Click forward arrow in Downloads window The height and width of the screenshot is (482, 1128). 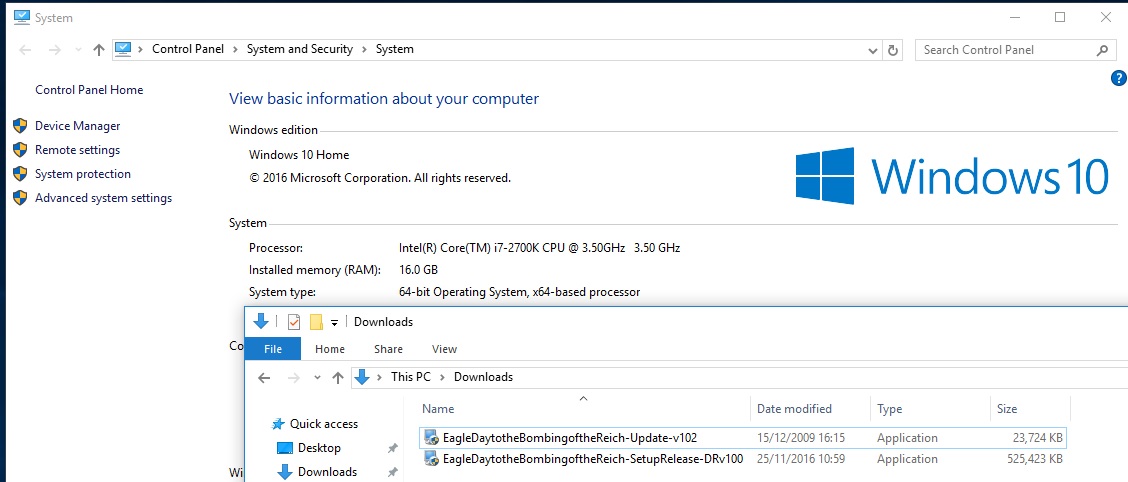(293, 377)
